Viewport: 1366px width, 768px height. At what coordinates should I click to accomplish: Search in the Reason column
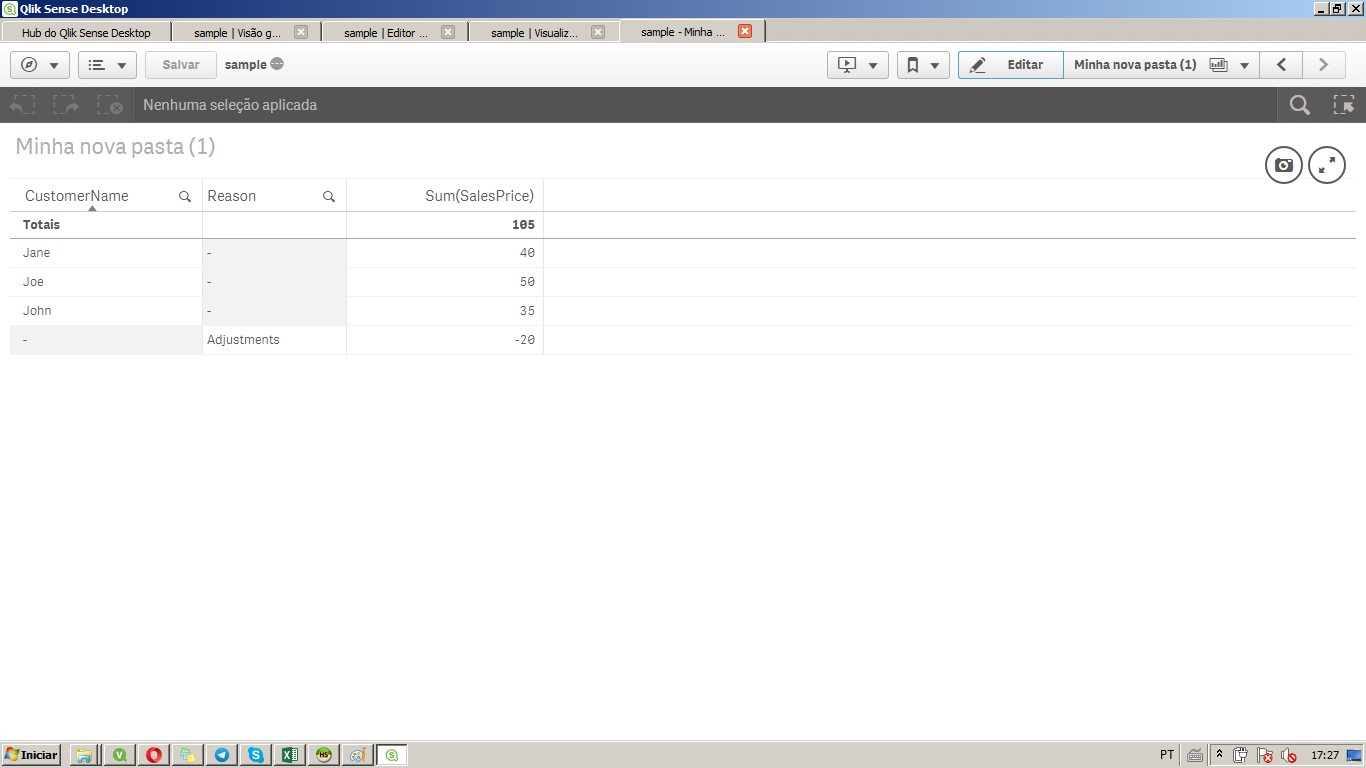(329, 197)
